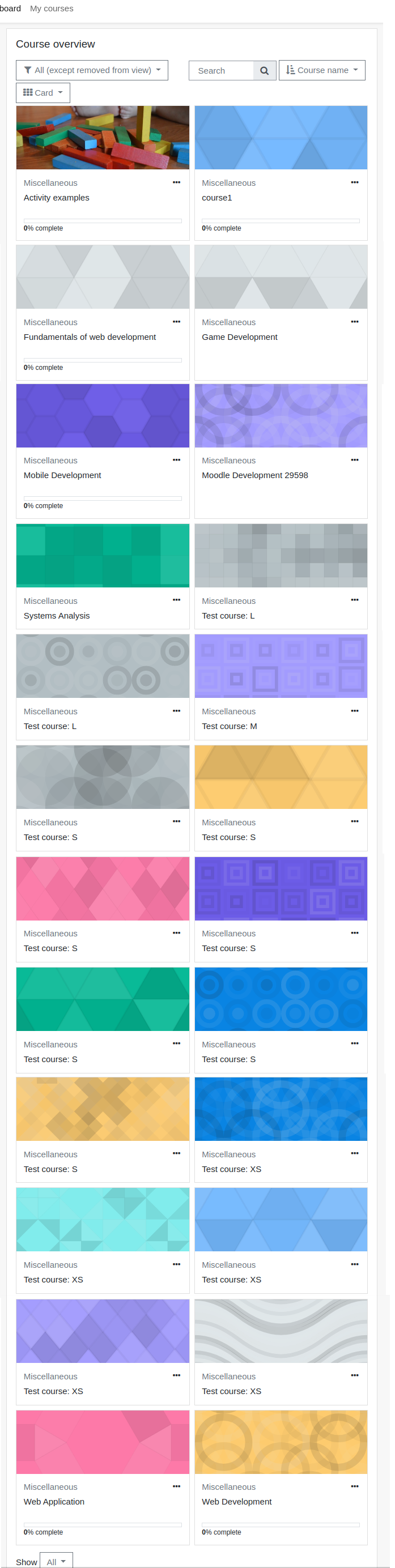
Task: Open the Activity examples course link
Action: 57,198
